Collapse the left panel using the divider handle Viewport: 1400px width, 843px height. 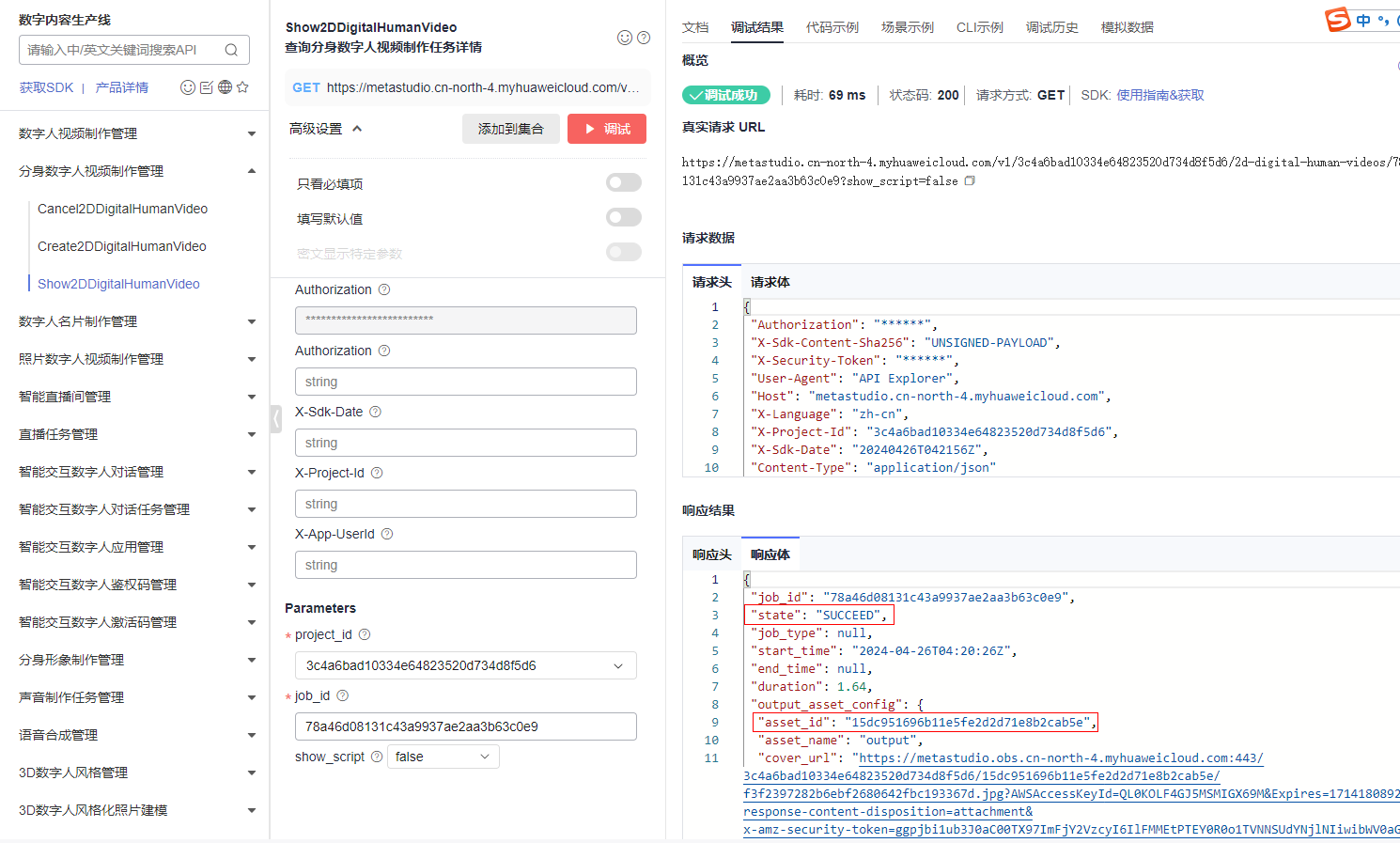[x=276, y=419]
